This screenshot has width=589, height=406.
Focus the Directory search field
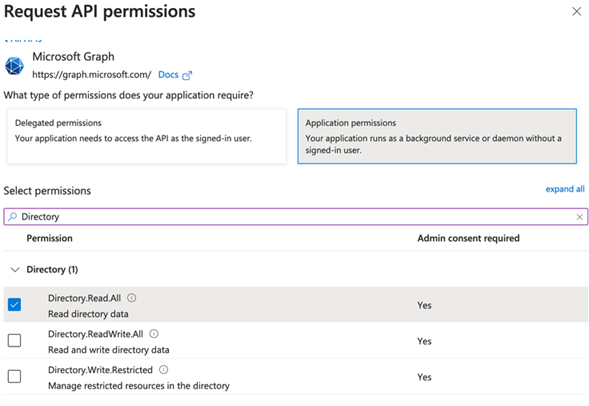[x=296, y=217]
